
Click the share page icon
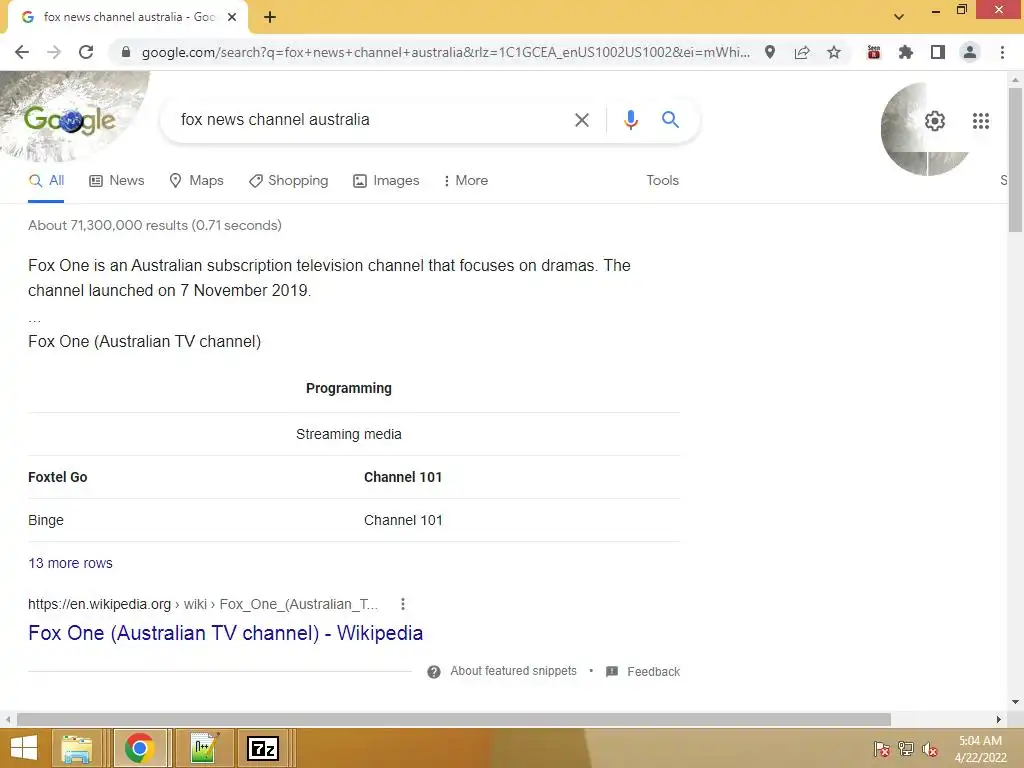pyautogui.click(x=802, y=52)
